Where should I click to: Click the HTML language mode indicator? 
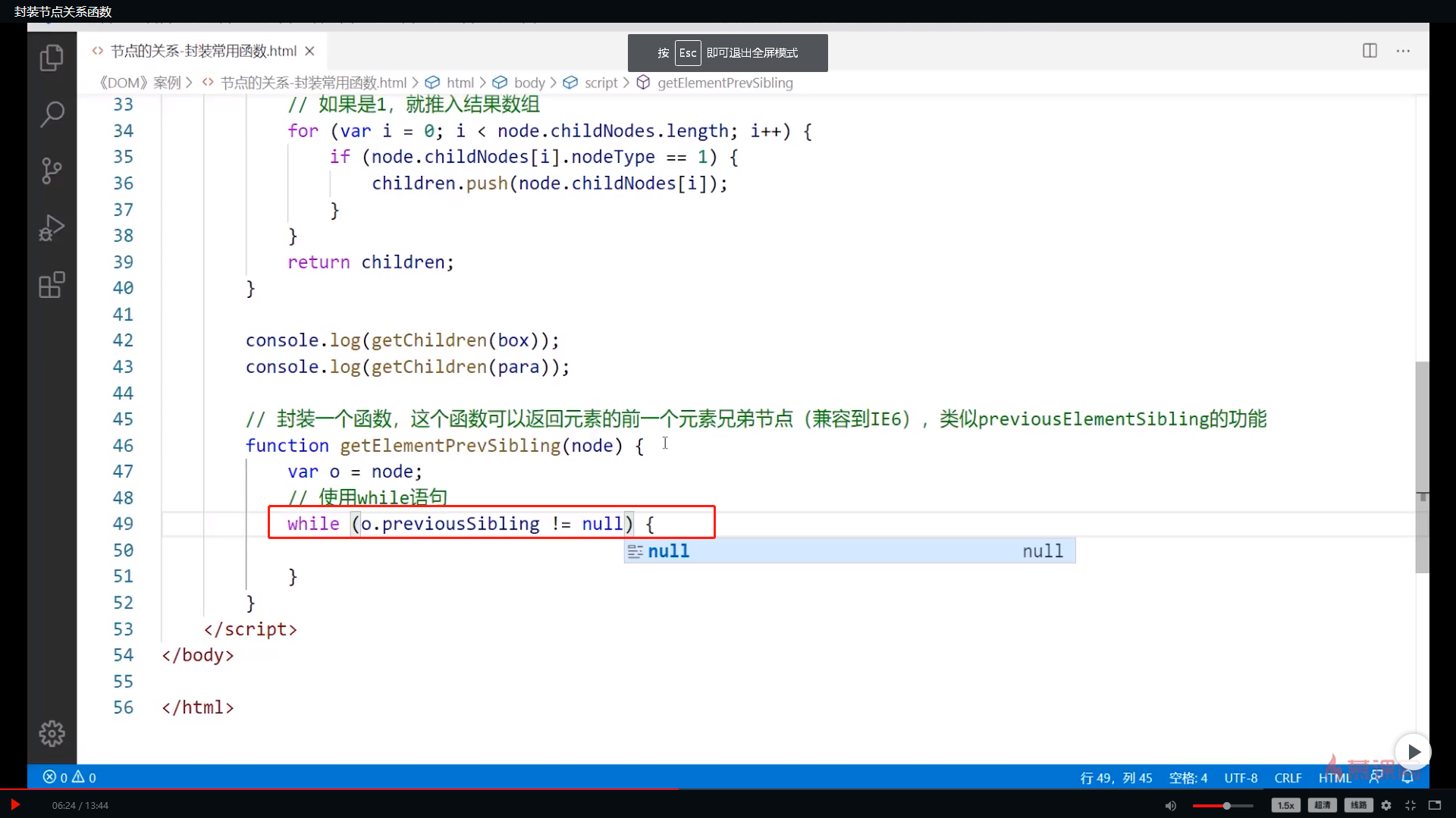coord(1334,778)
